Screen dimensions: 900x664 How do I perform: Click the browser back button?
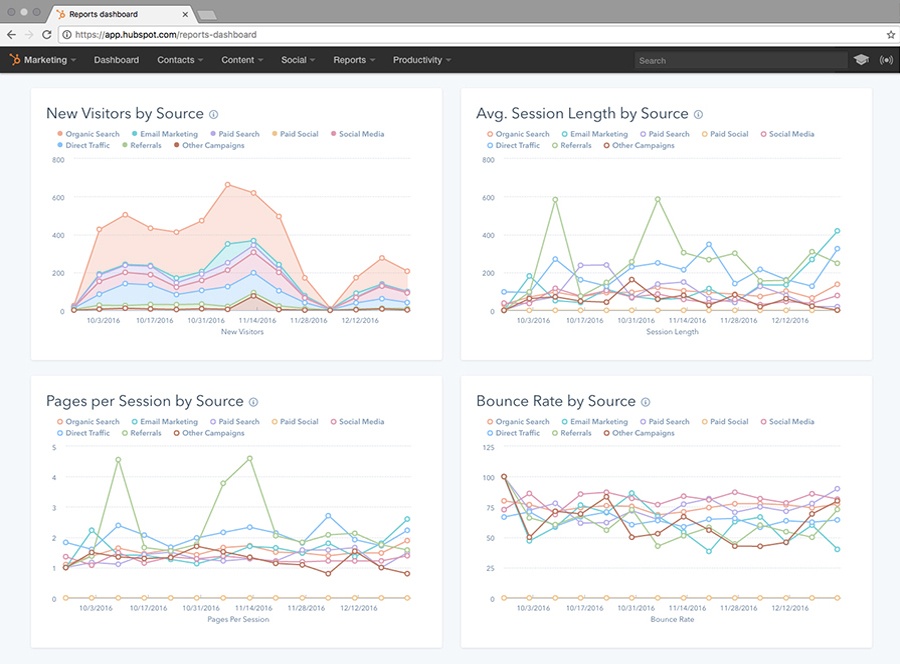[11, 34]
